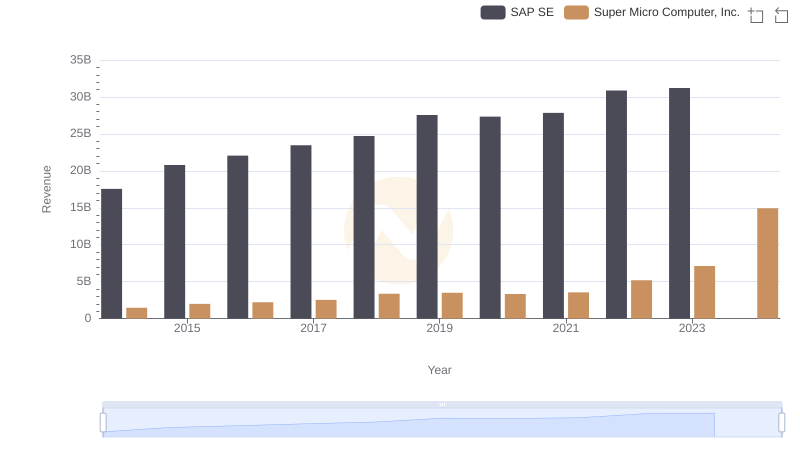Click the SAP SE bar for 2018
800x461 pixels.
pyautogui.click(x=364, y=227)
